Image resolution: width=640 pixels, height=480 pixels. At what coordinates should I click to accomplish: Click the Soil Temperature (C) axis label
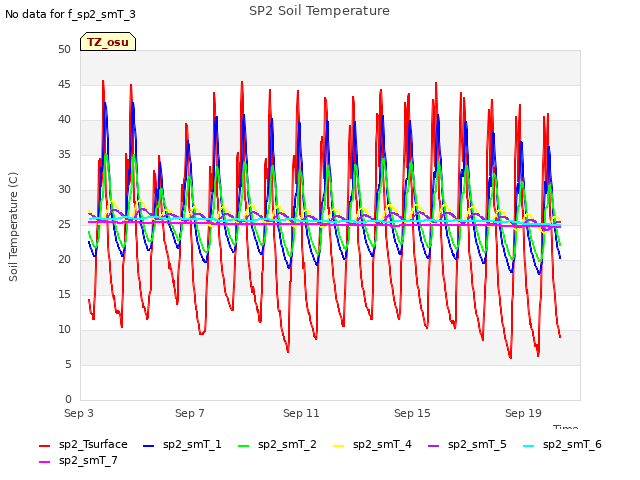coord(13,227)
